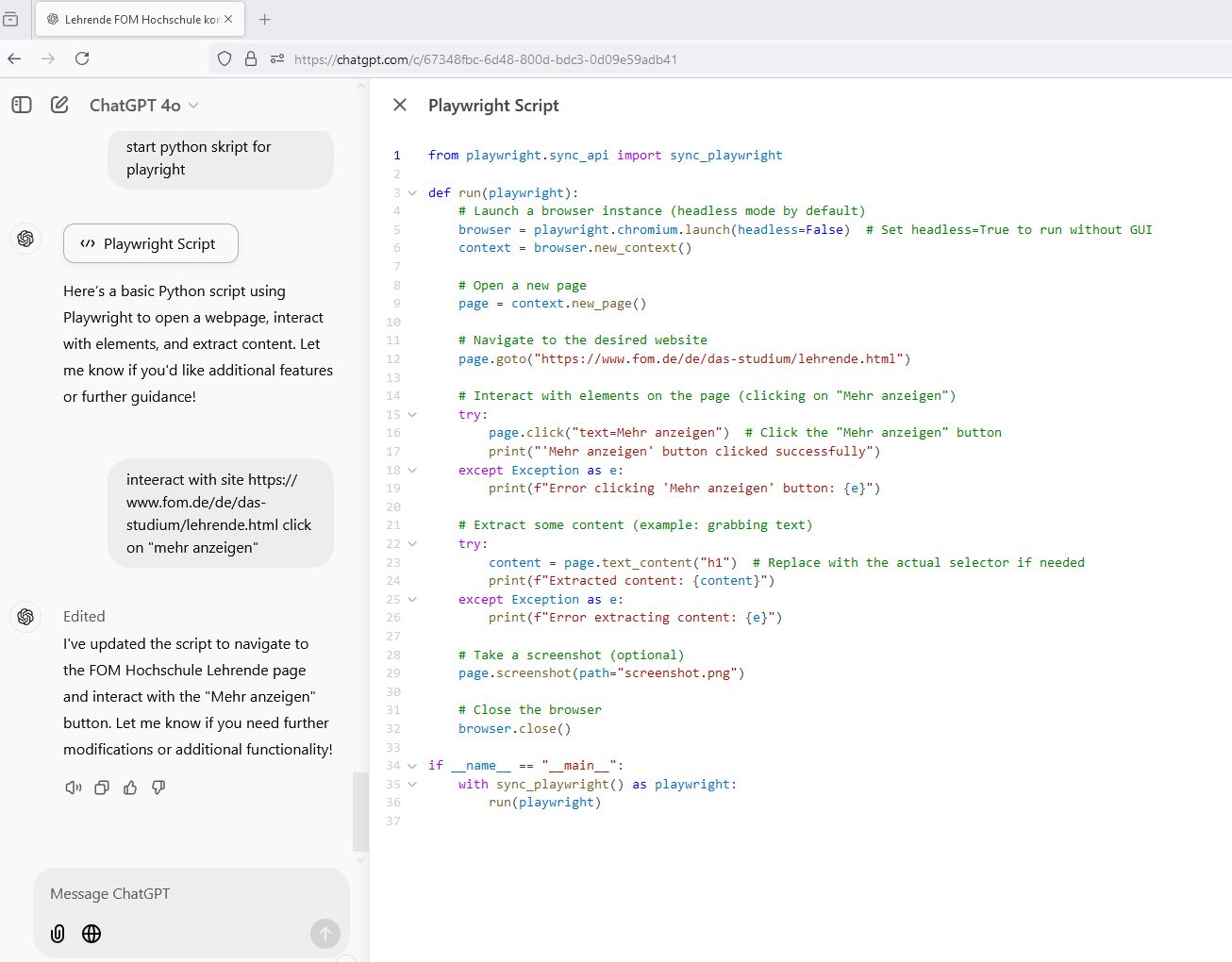The width and height of the screenshot is (1232, 962).
Task: Click the page = context.new_page() line
Action: tap(552, 303)
